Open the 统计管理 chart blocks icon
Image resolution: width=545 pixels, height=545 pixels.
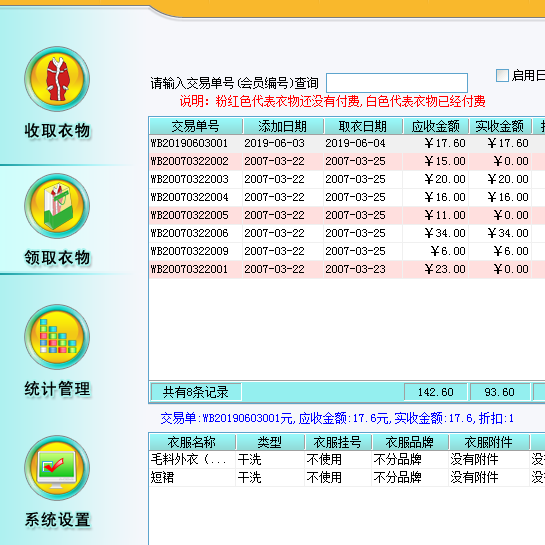tap(57, 337)
